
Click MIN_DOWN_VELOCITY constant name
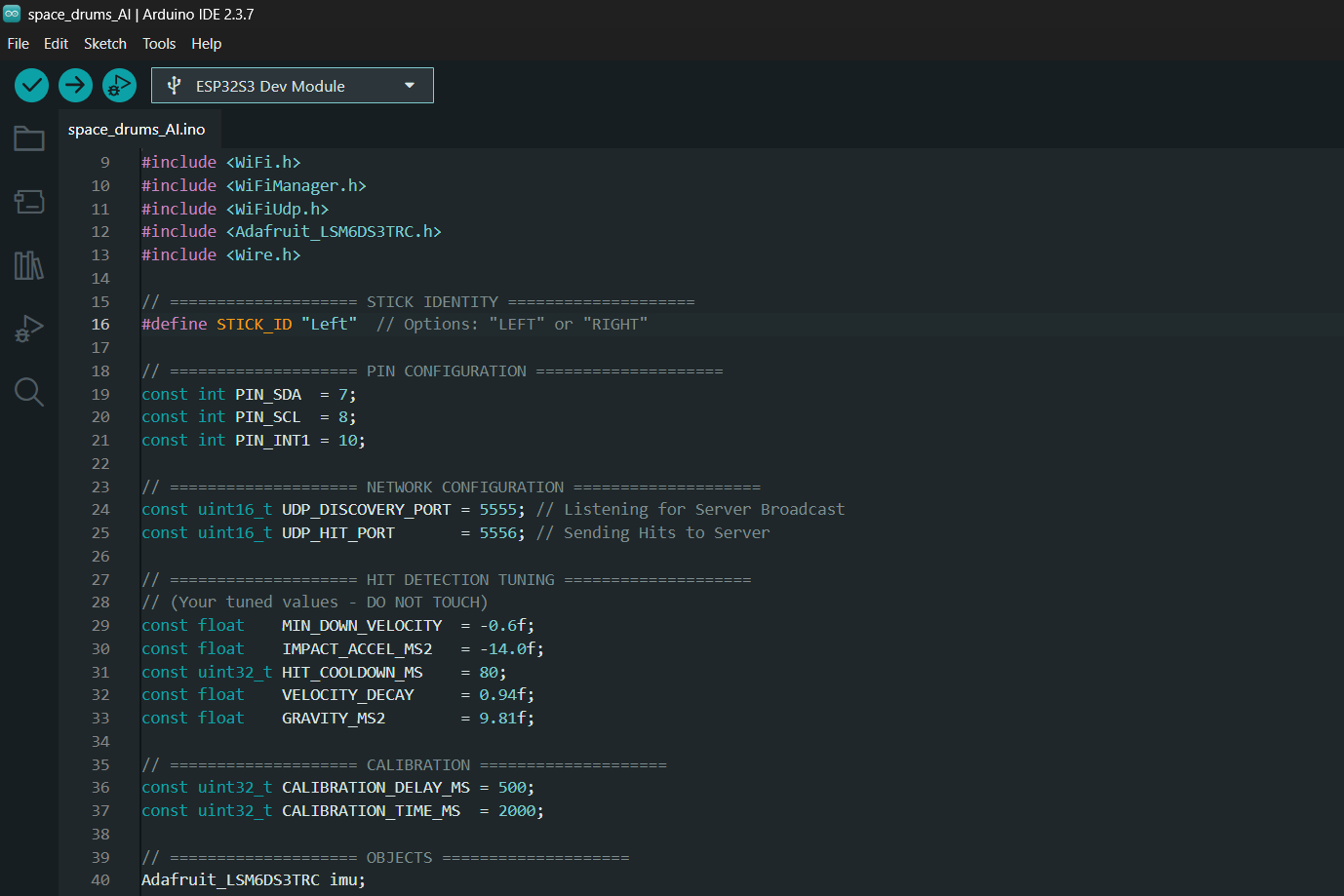click(362, 626)
